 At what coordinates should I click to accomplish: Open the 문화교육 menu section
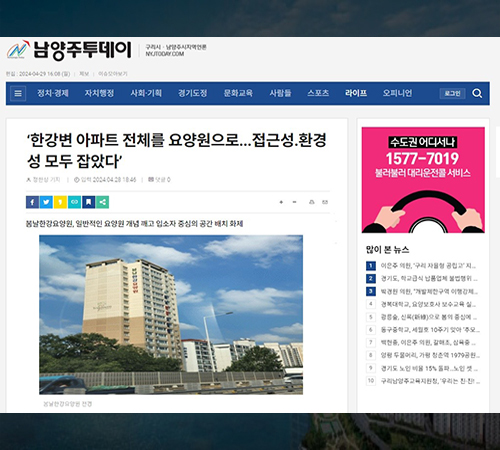(x=238, y=93)
